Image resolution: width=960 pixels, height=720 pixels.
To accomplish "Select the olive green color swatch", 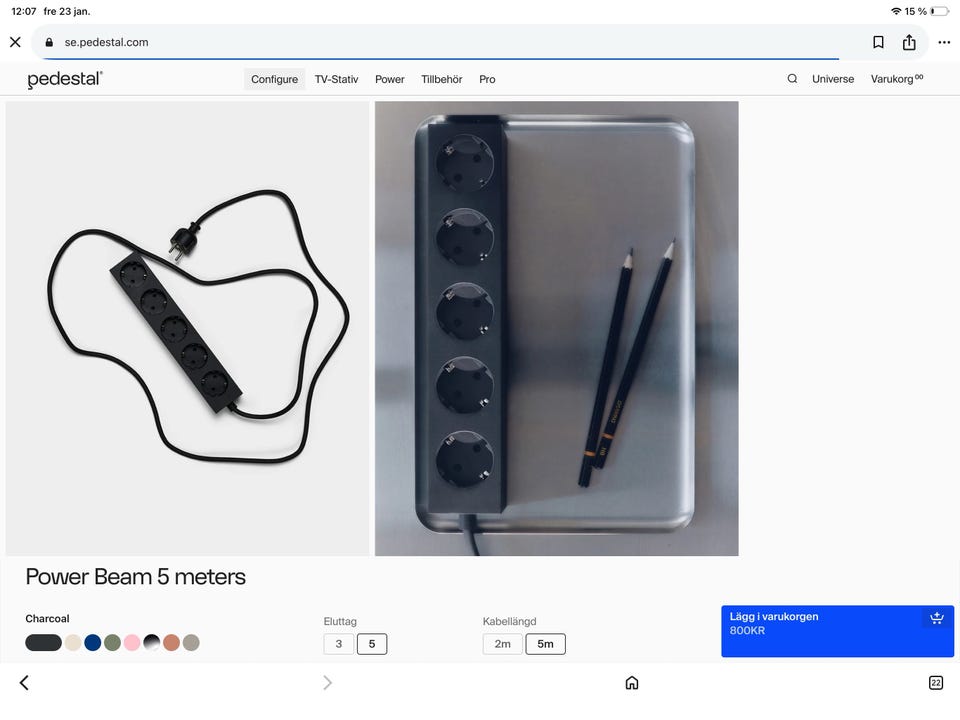I will click(x=113, y=642).
